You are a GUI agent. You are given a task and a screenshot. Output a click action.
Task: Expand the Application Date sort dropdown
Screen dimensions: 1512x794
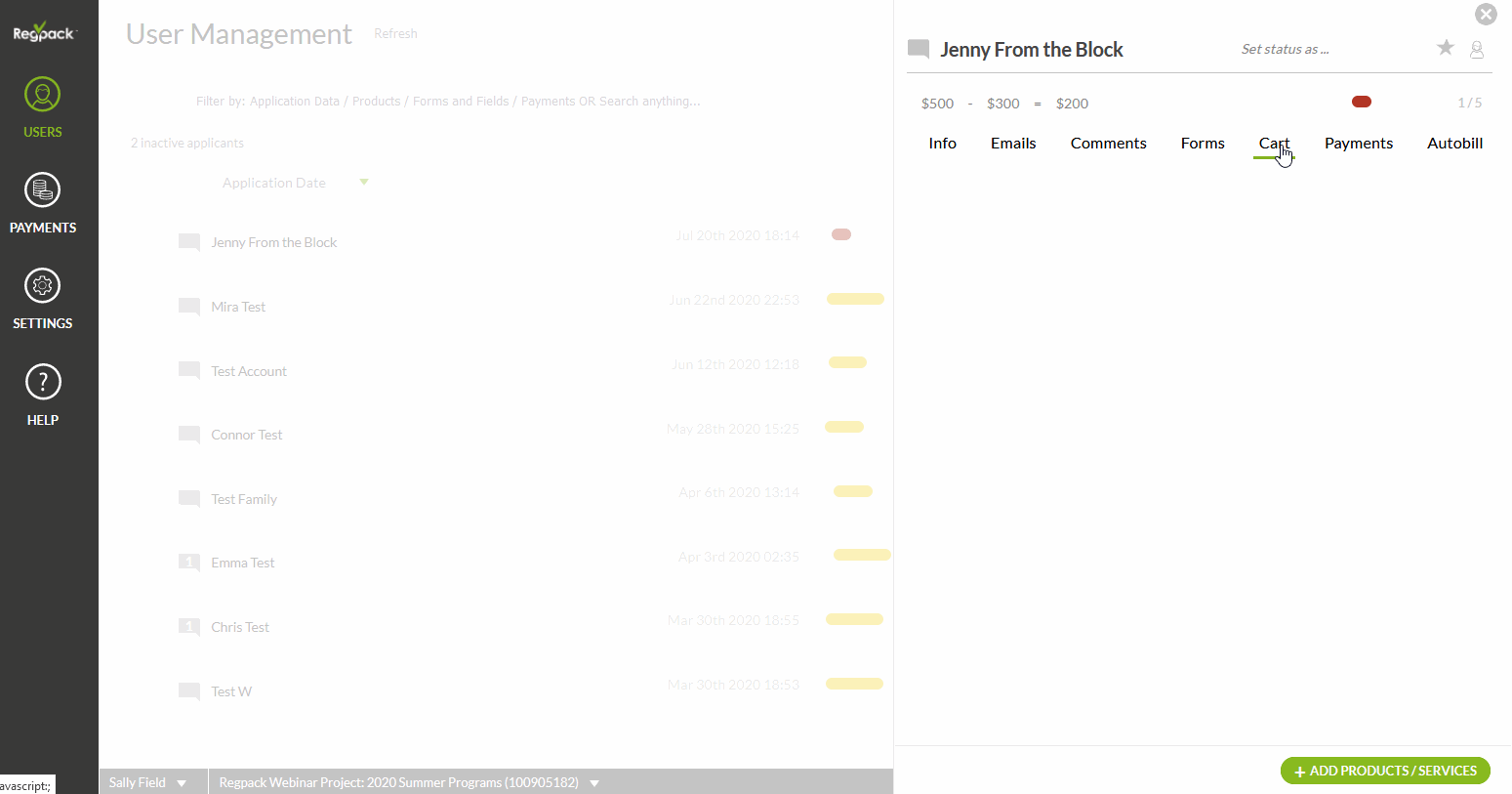coord(363,183)
